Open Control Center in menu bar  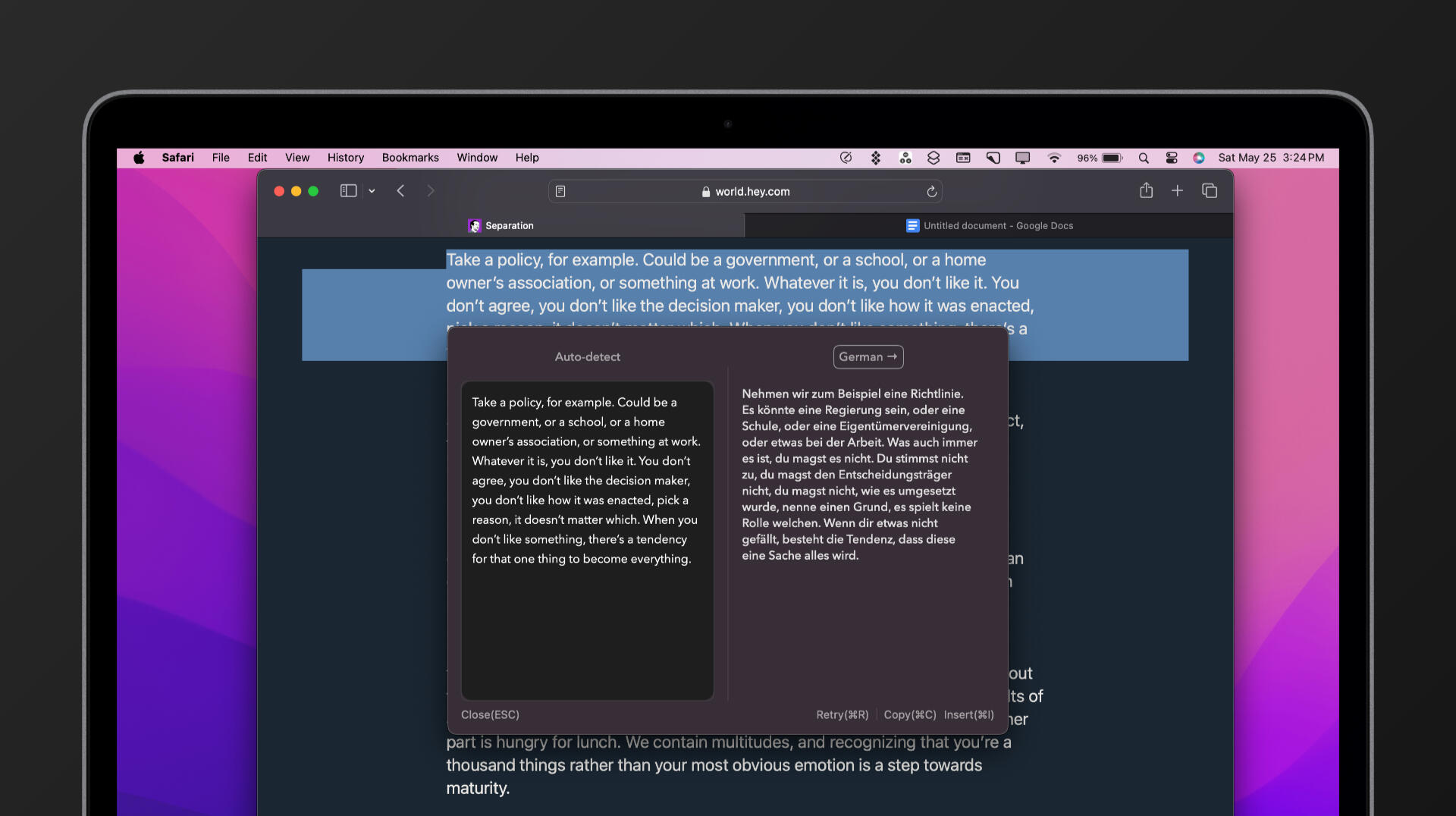[x=1172, y=158]
